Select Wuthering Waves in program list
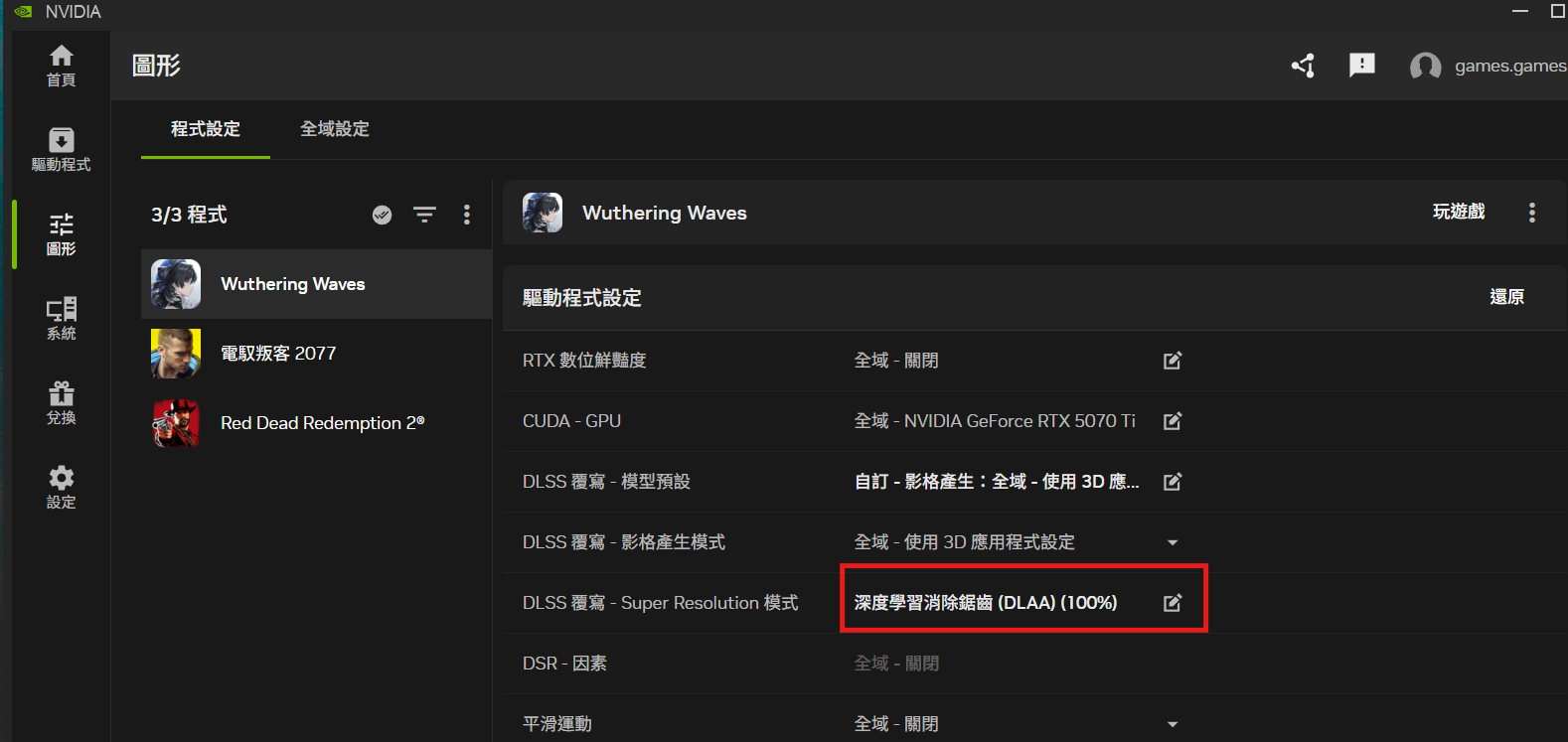The image size is (1568, 742). (x=317, y=284)
